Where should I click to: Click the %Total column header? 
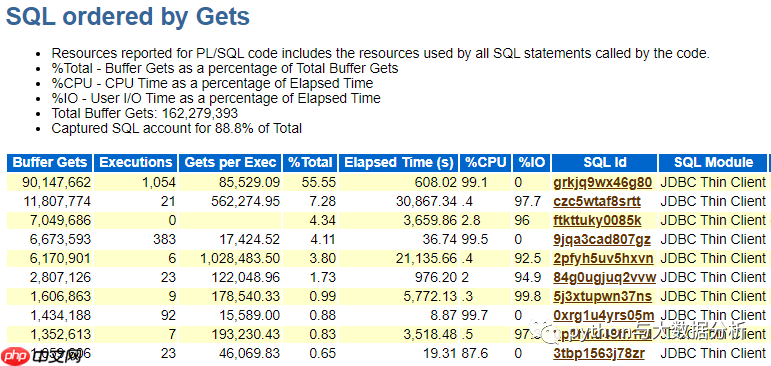pos(311,163)
